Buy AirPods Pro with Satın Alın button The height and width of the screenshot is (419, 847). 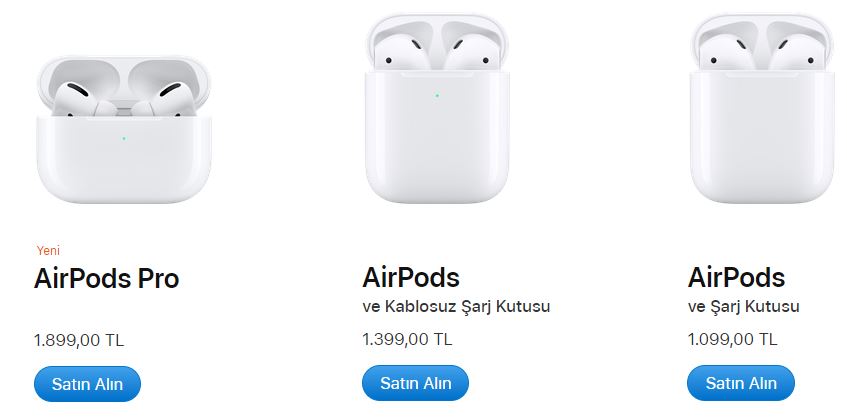coord(88,384)
